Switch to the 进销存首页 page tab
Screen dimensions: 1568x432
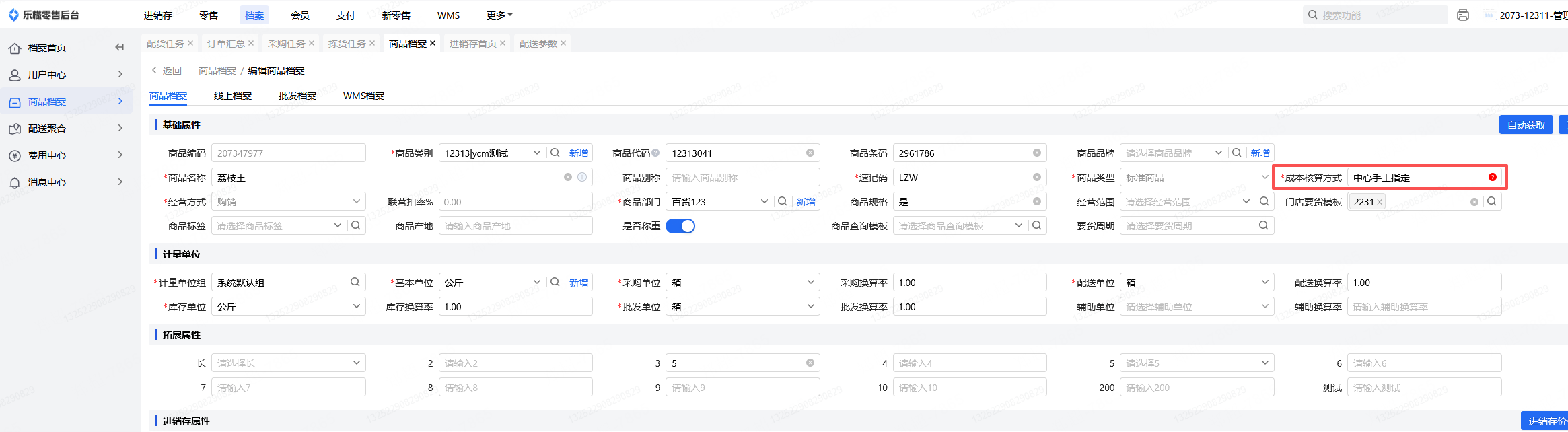(x=472, y=43)
